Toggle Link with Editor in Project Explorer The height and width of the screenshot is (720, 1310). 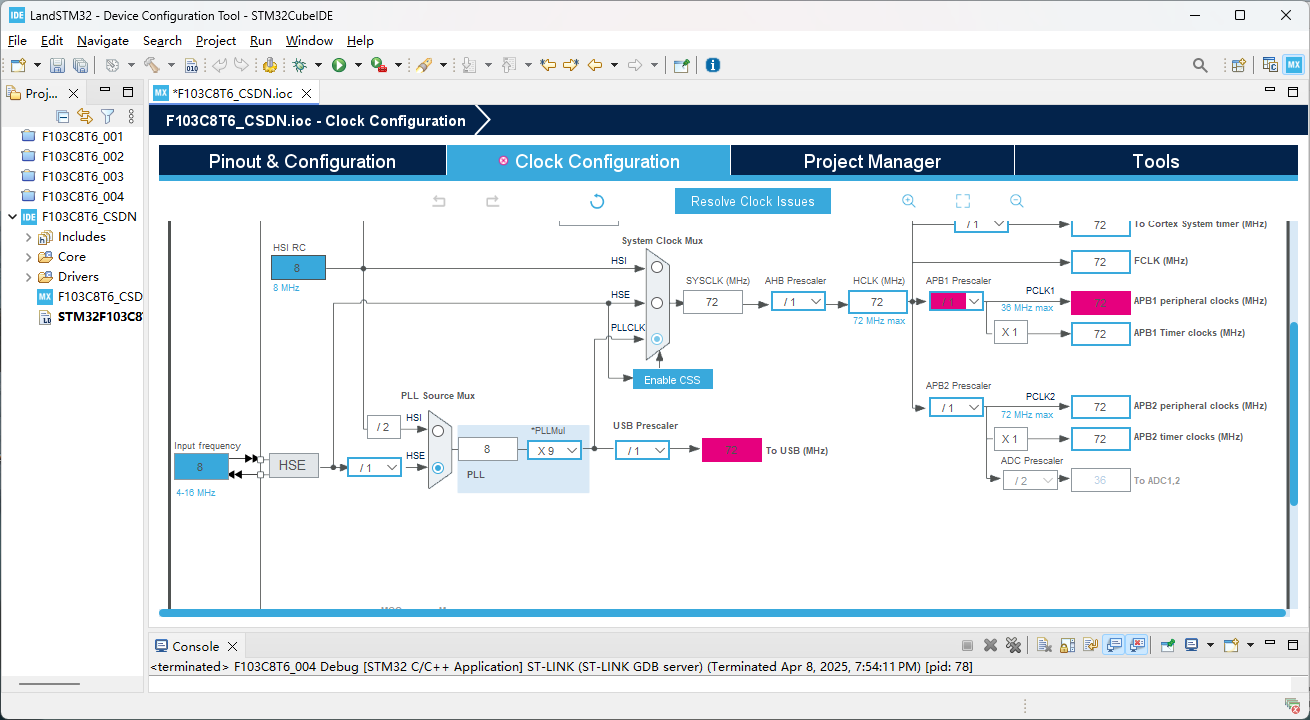pos(85,116)
